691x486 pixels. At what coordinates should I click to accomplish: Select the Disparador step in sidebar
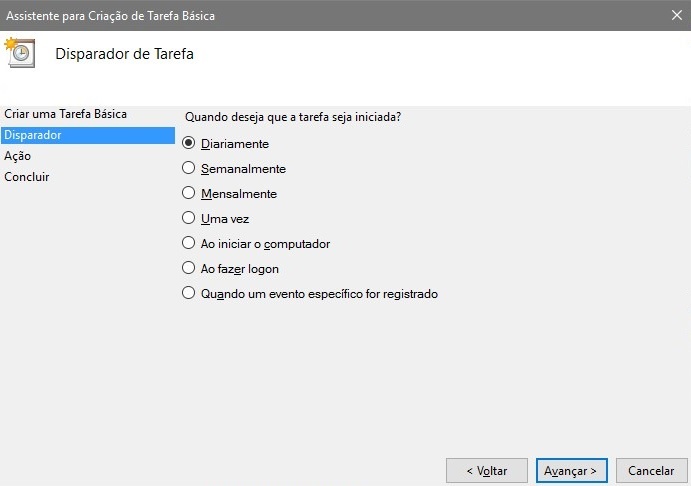click(x=33, y=135)
